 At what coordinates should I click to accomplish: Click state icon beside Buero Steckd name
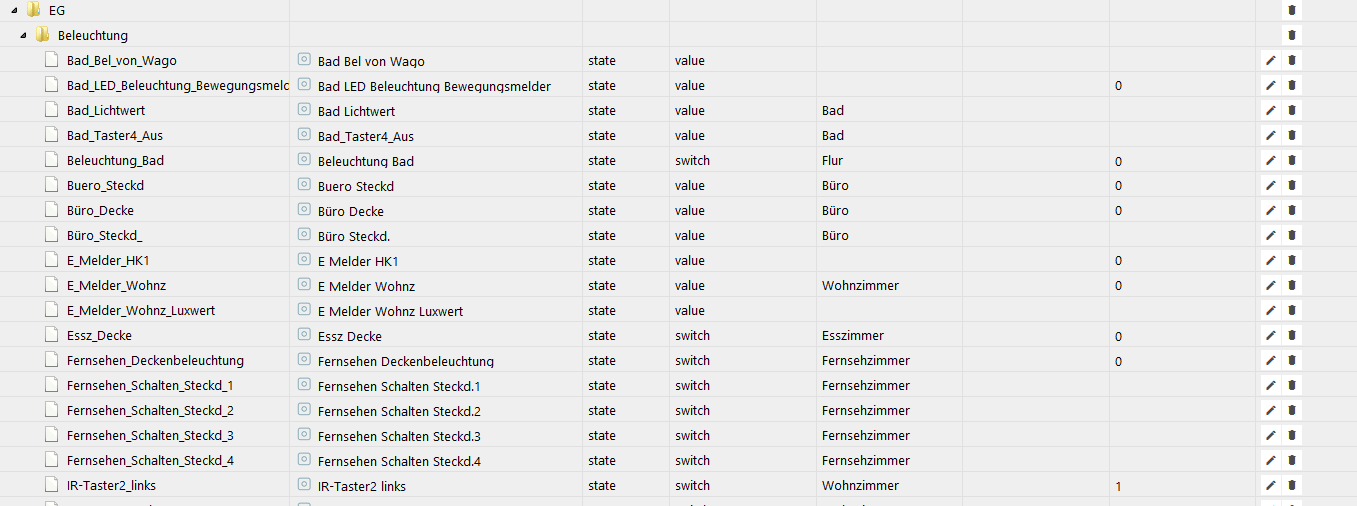(304, 186)
